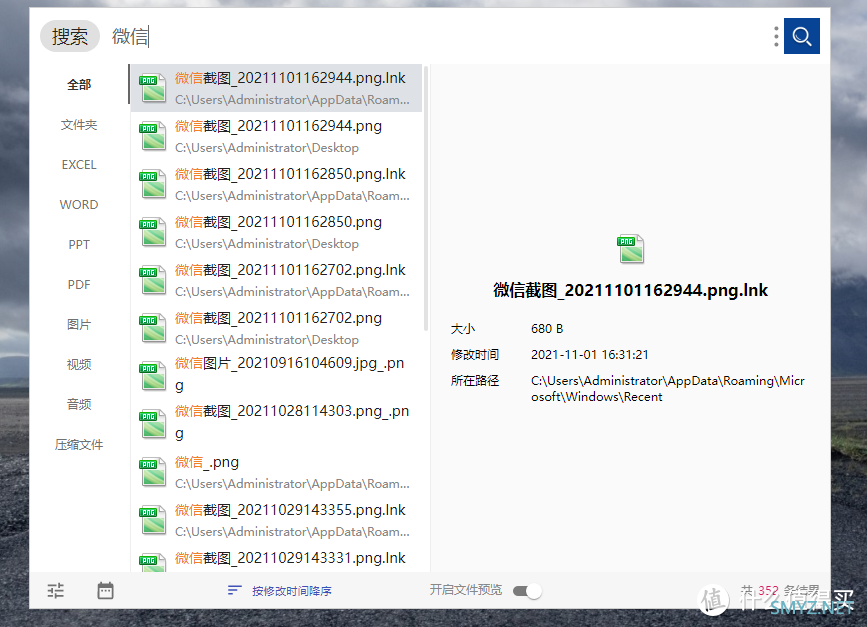Click PNG icon of 微信截图_20211101162702.png Desktop row
867x627 pixels.
tap(152, 328)
